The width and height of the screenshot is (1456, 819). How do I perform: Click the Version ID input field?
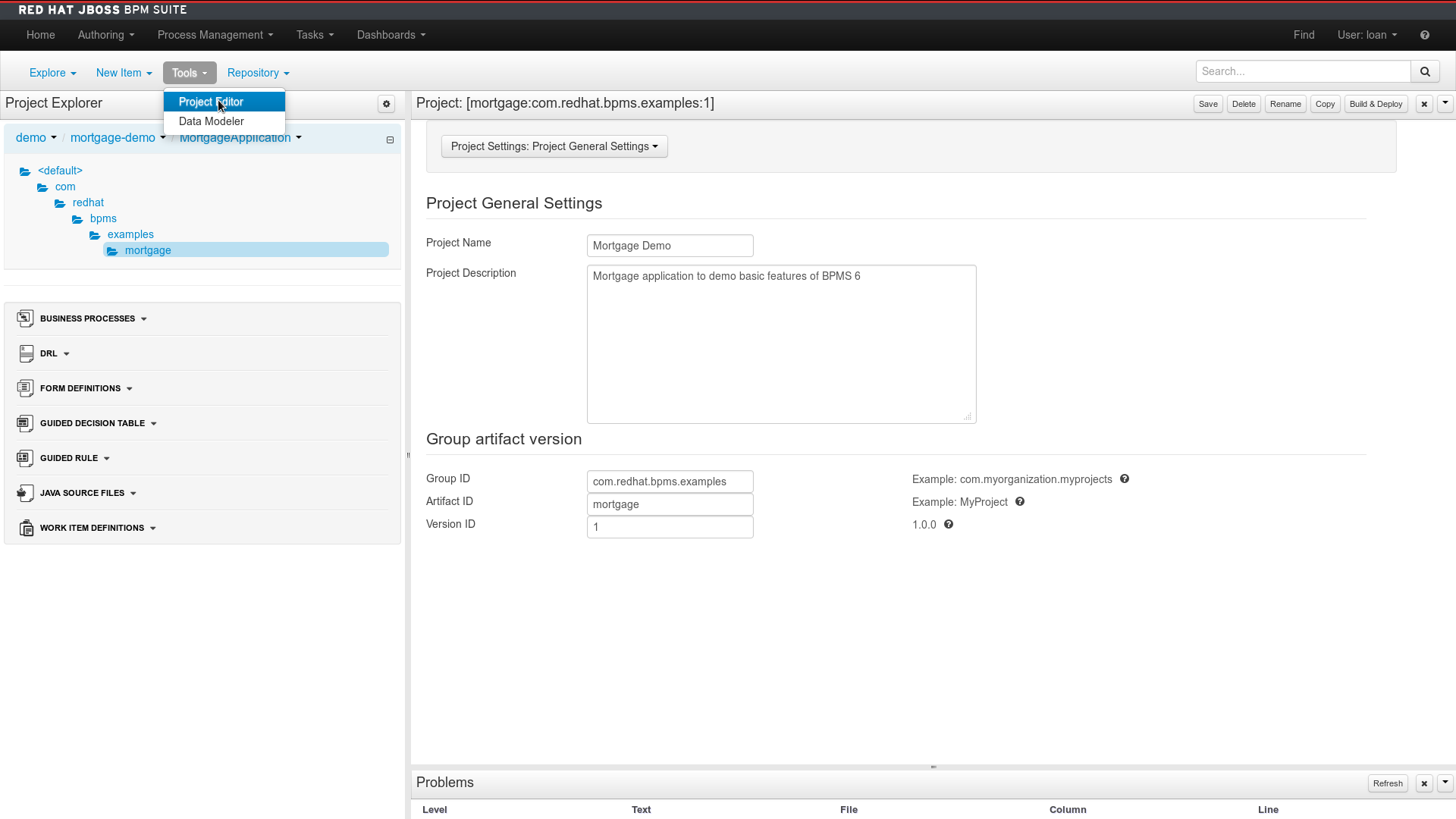tap(670, 527)
